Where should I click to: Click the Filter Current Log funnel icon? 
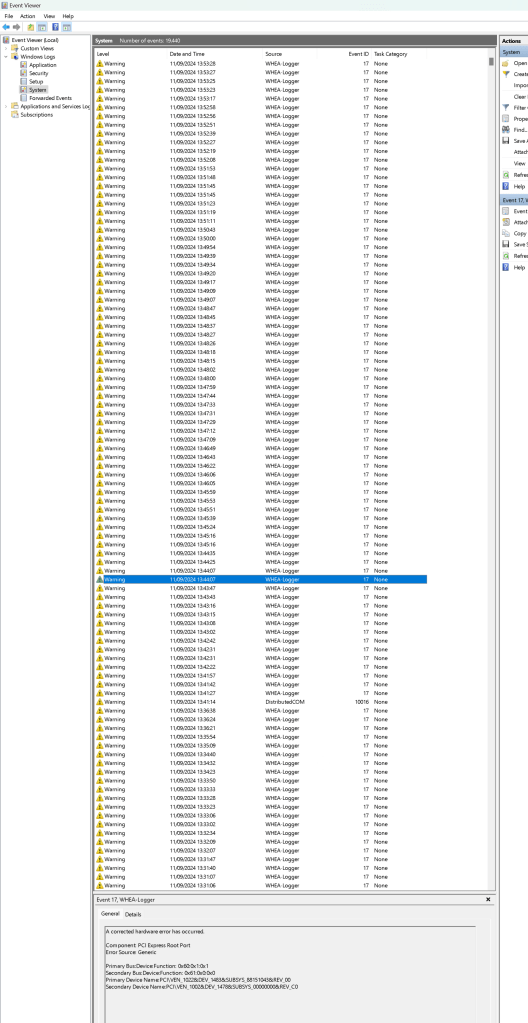click(x=505, y=108)
